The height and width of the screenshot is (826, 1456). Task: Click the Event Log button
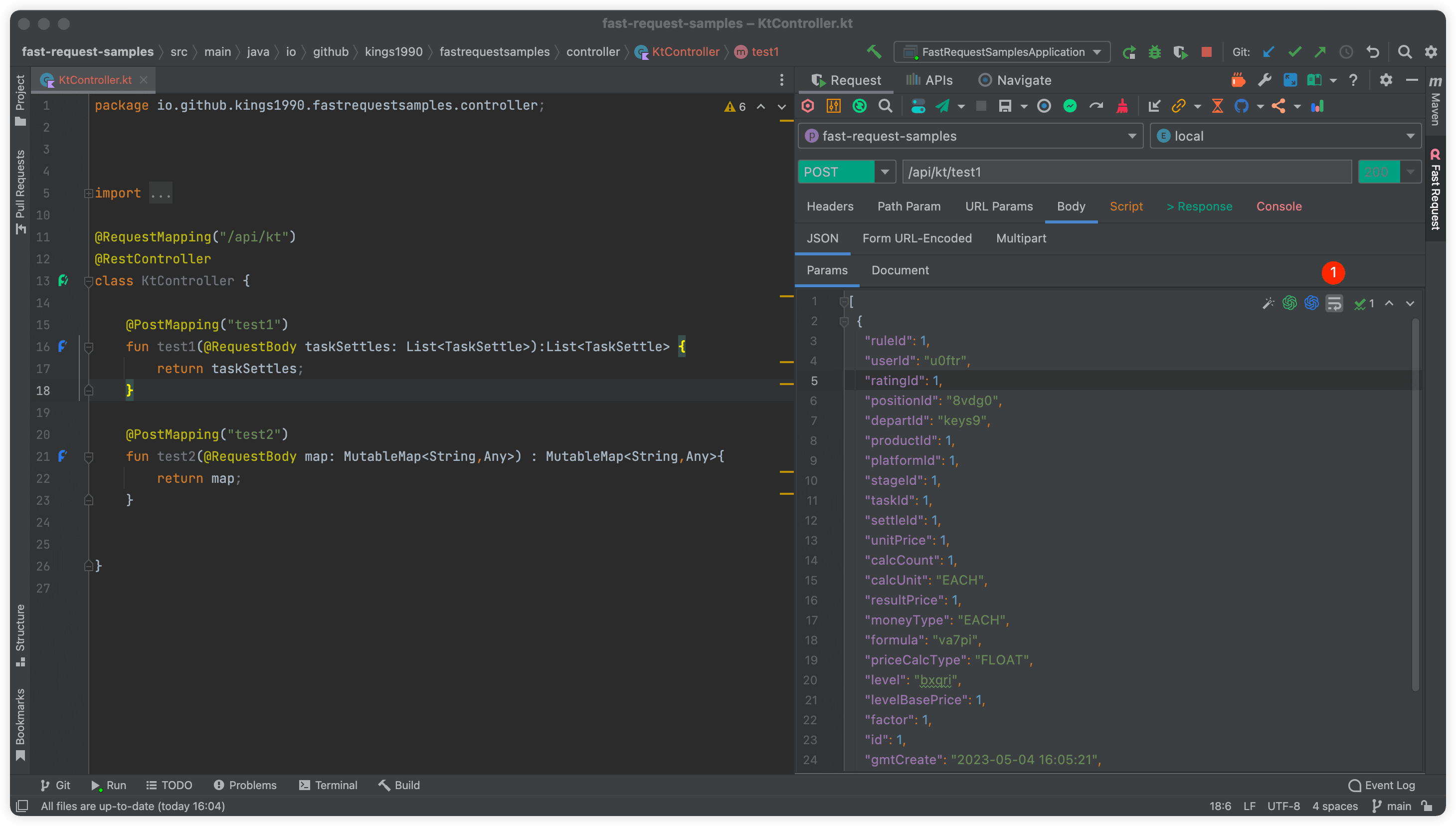[1382, 785]
